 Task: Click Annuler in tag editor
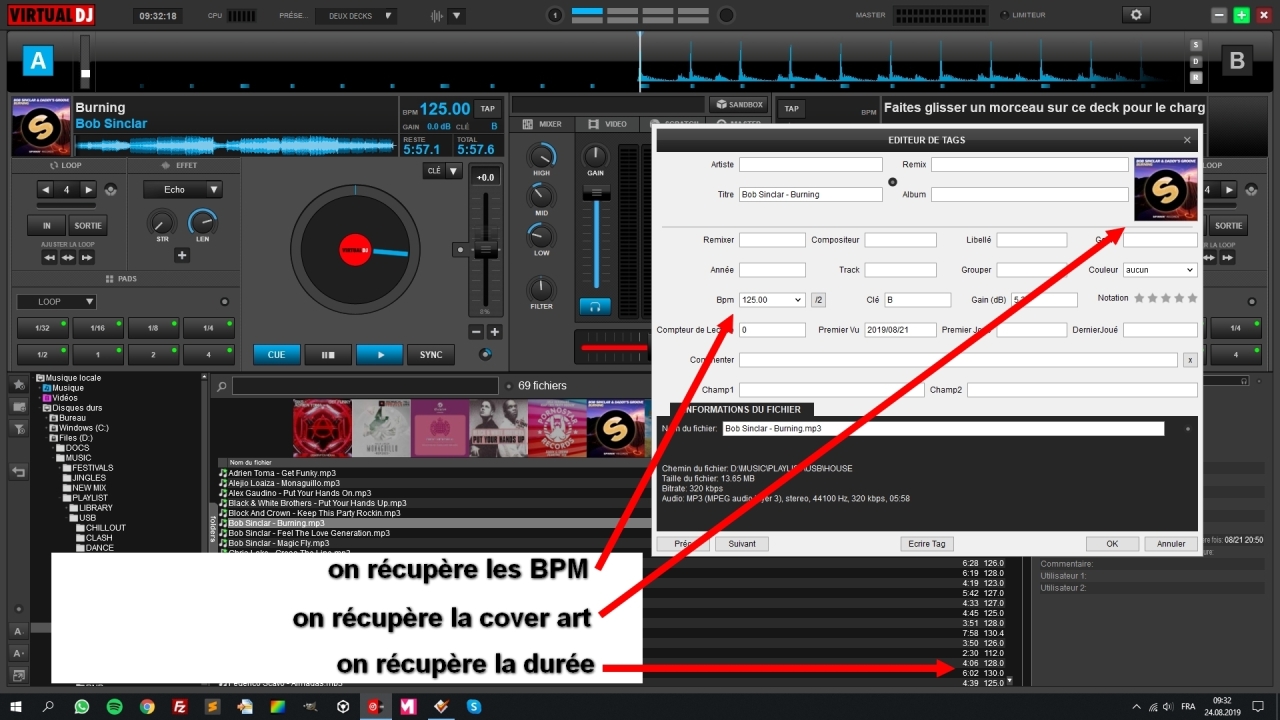pyautogui.click(x=1171, y=544)
